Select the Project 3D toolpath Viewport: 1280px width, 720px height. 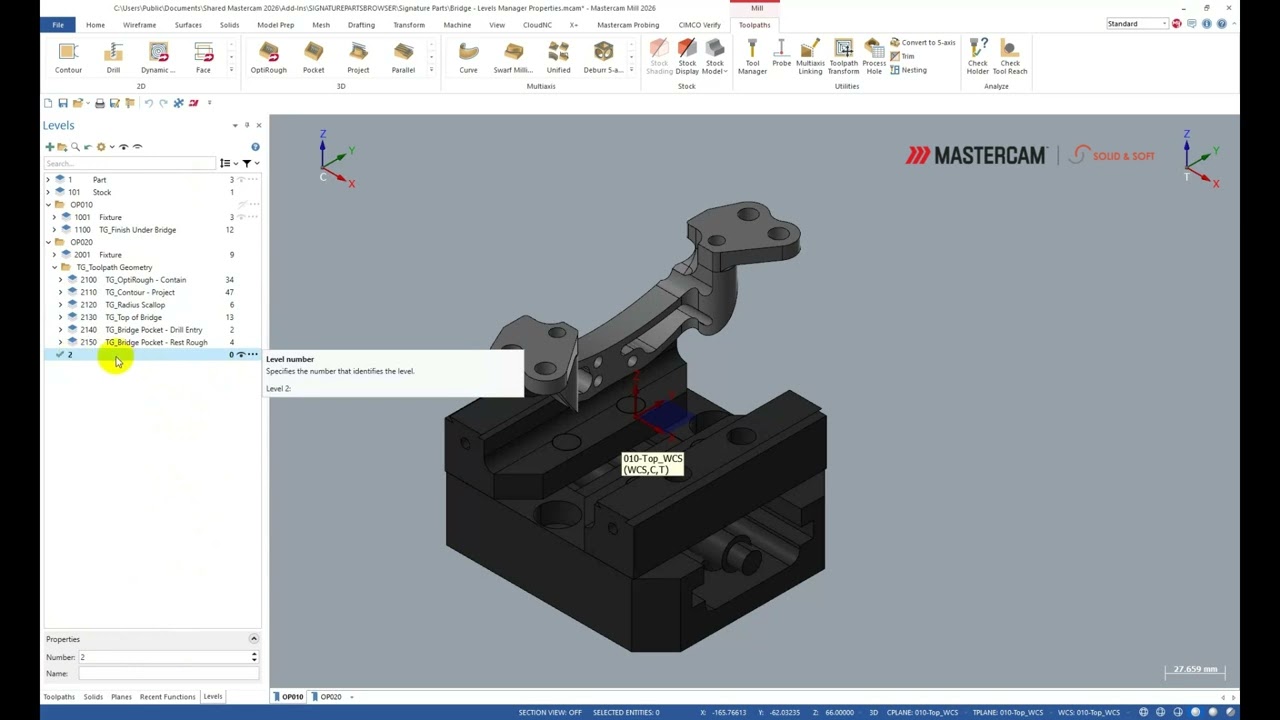point(358,58)
